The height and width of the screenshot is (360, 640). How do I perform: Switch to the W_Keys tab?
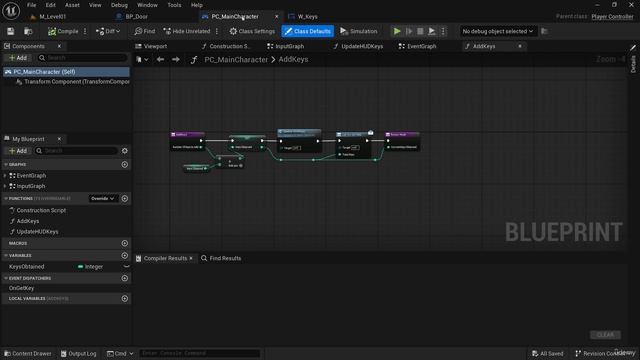click(x=307, y=17)
